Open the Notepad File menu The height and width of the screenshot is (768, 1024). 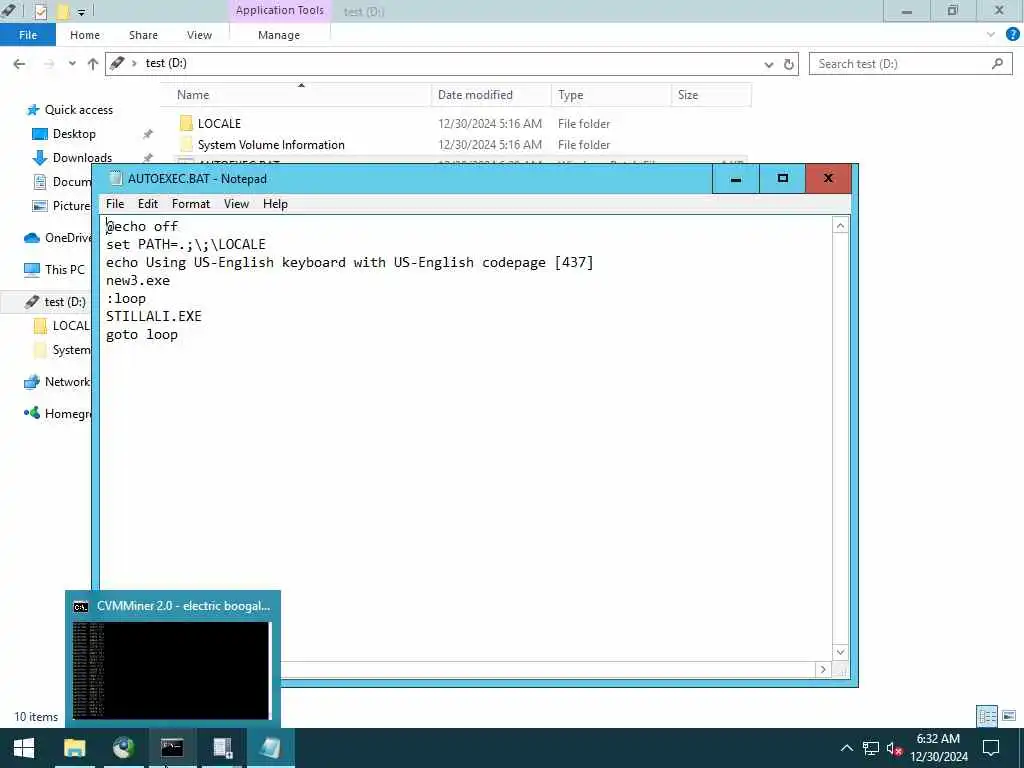115,204
